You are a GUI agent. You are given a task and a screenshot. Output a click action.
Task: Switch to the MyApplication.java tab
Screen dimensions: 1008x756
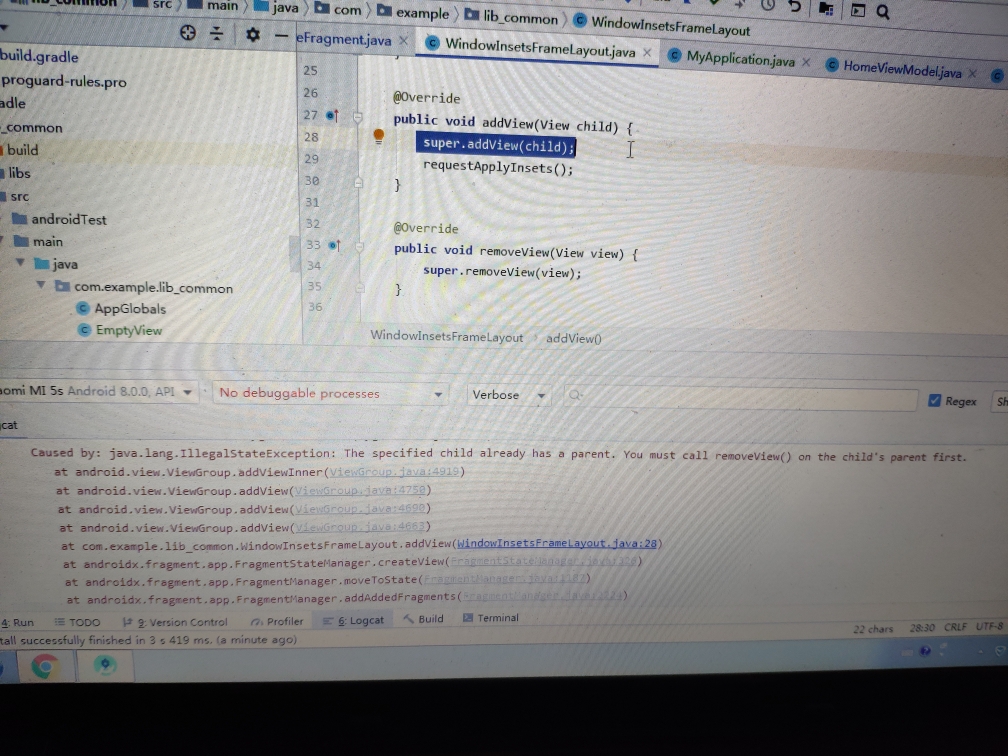[740, 59]
